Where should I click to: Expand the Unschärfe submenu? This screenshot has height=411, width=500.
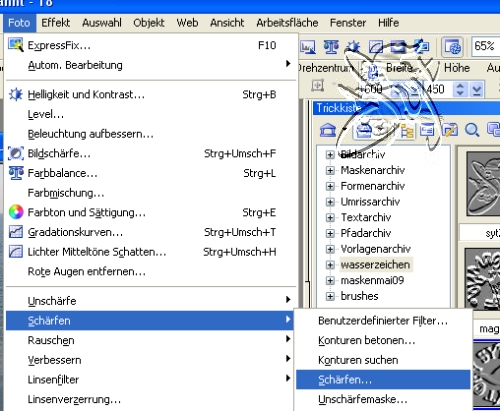click(150, 301)
